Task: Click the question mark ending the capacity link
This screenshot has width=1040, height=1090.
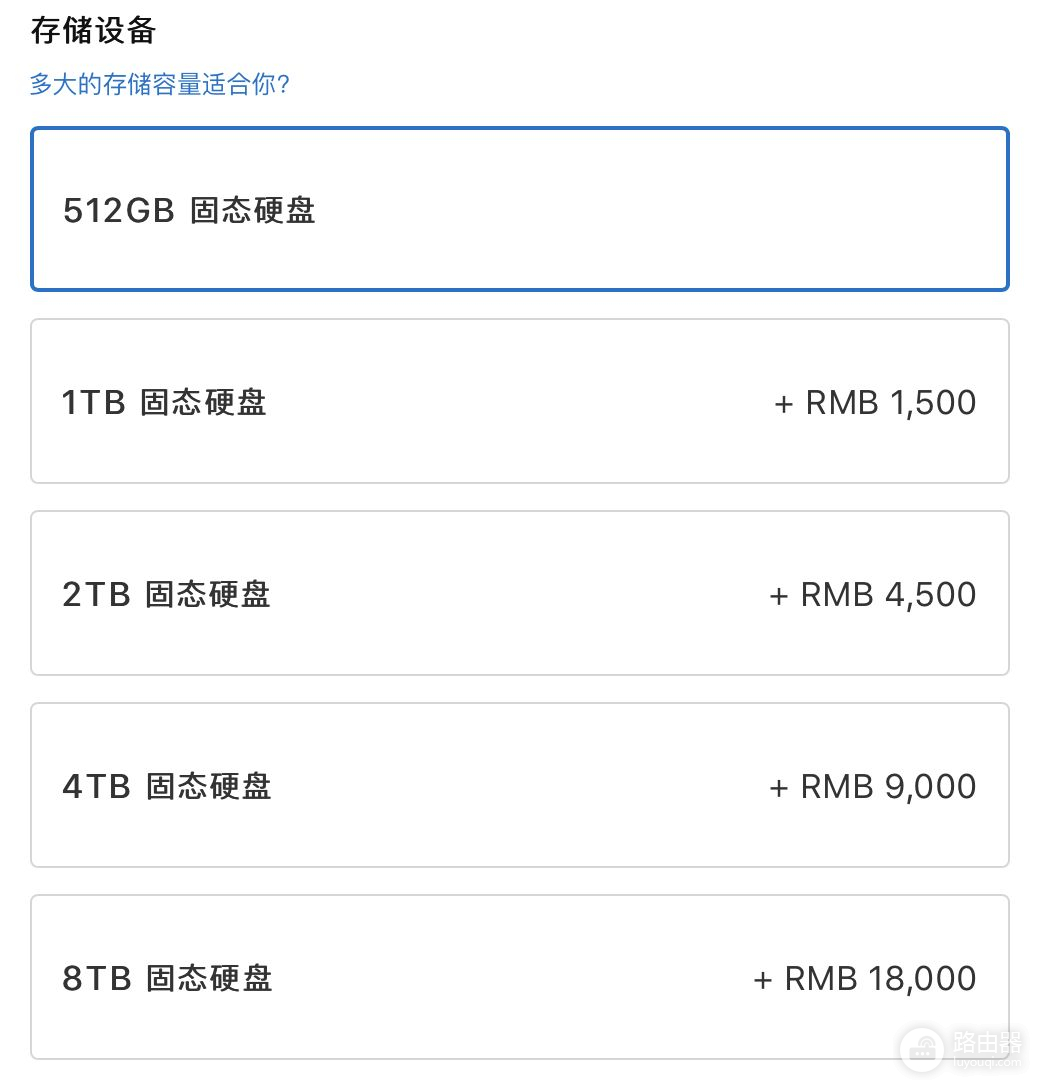Action: coord(283,85)
